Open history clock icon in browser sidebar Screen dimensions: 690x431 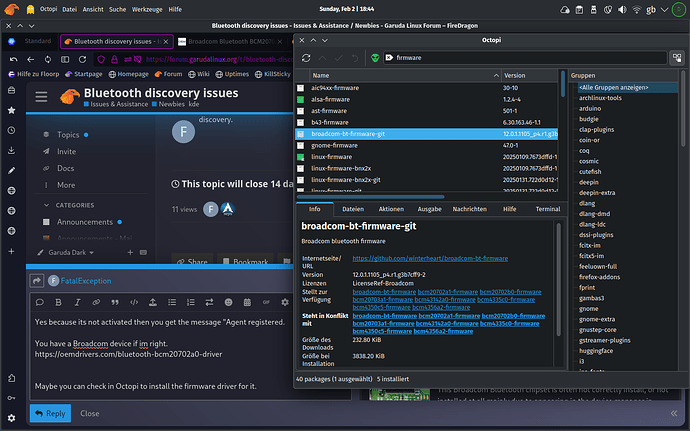(11, 130)
